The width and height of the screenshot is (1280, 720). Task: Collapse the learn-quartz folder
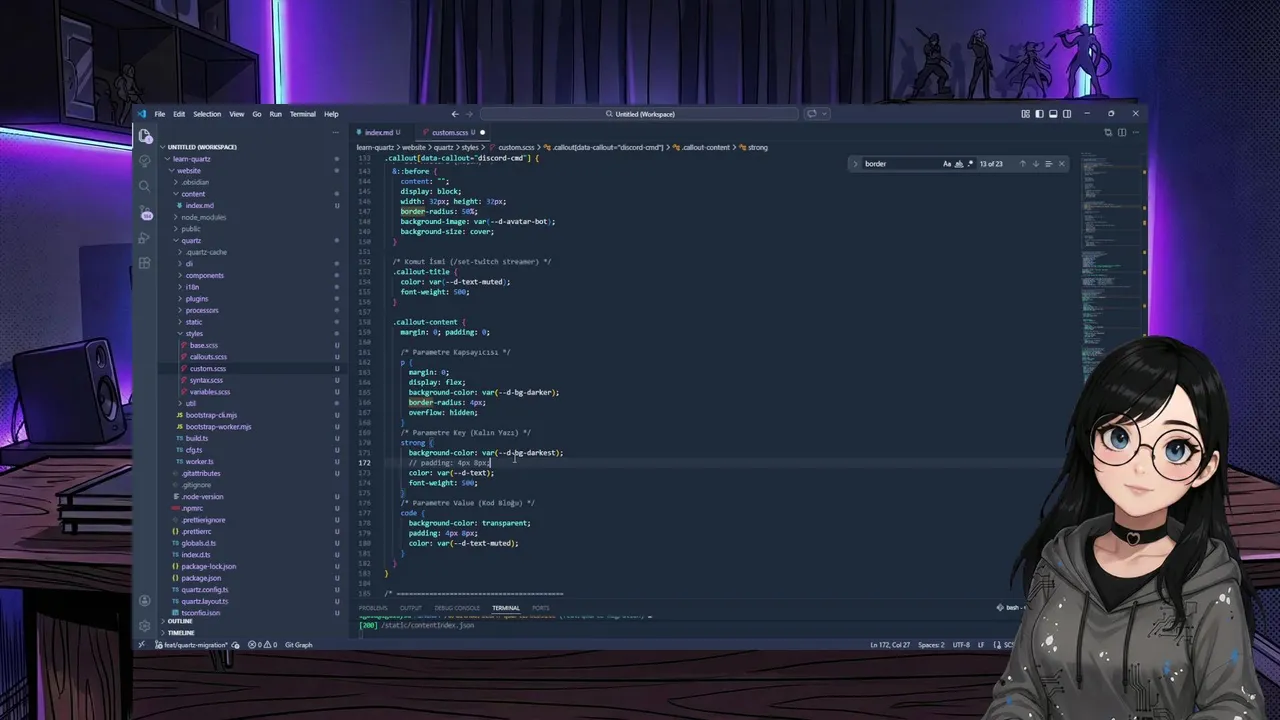[x=191, y=159]
